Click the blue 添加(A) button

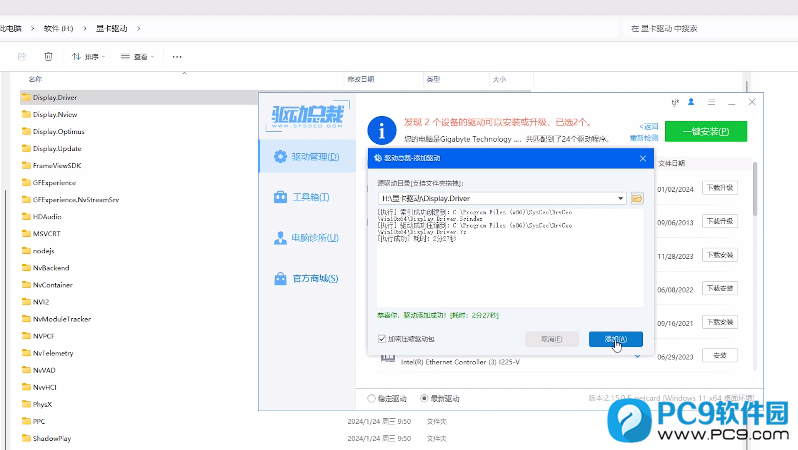(x=616, y=339)
